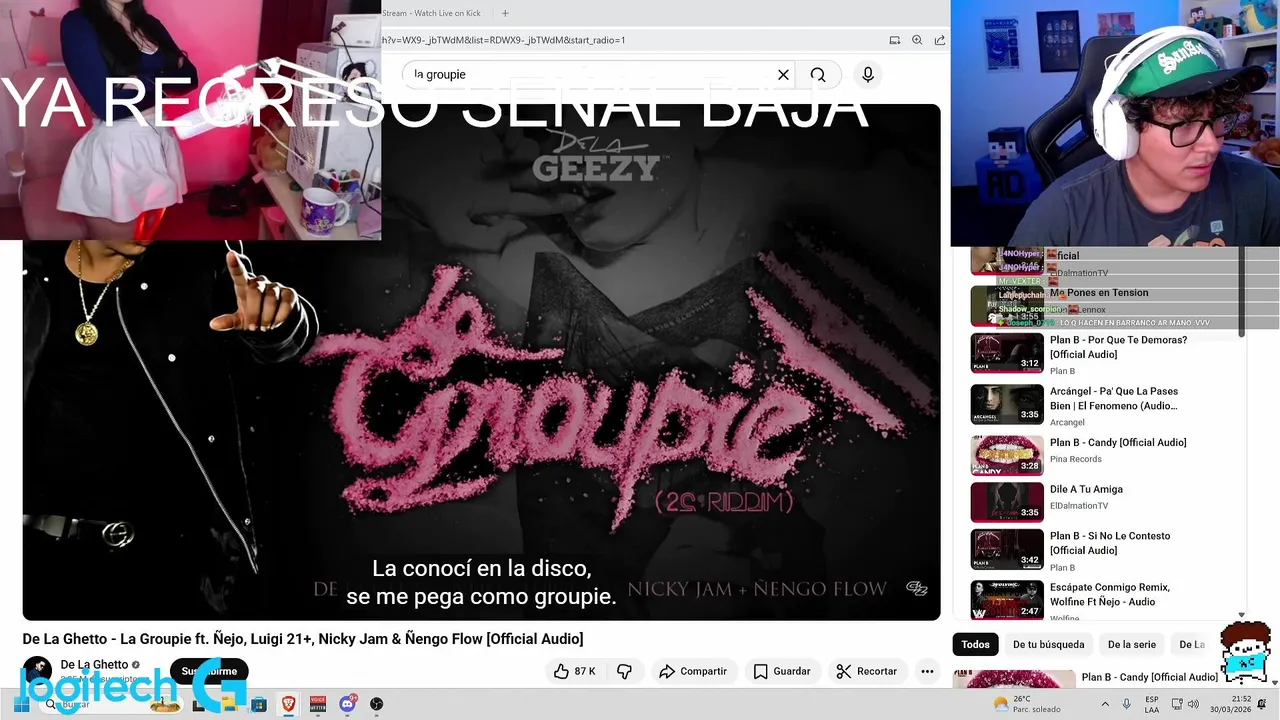The width and height of the screenshot is (1280, 720).
Task: Open a new browser tab with the plus
Action: pos(505,13)
